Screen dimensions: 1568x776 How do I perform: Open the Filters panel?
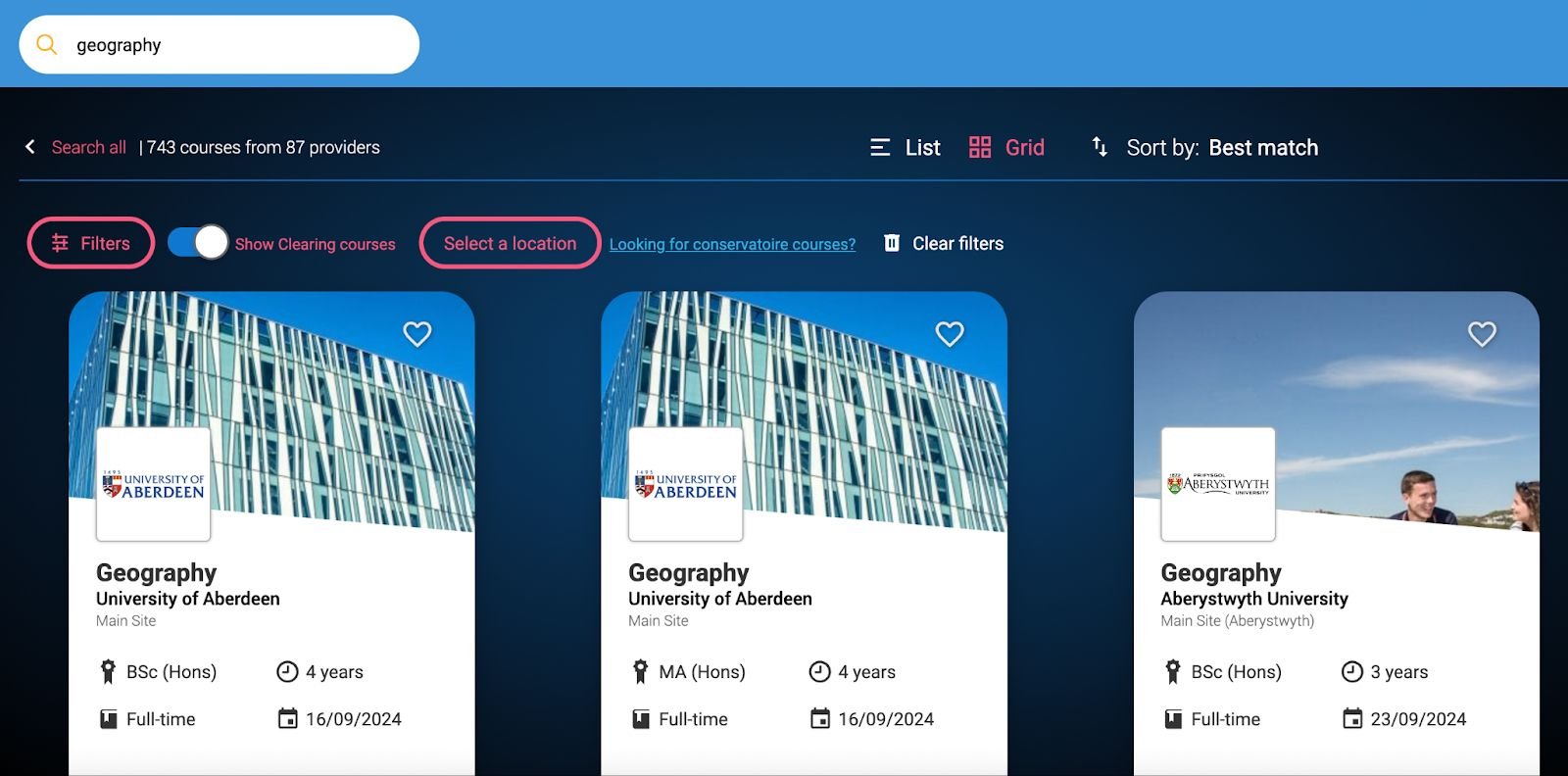click(x=91, y=243)
